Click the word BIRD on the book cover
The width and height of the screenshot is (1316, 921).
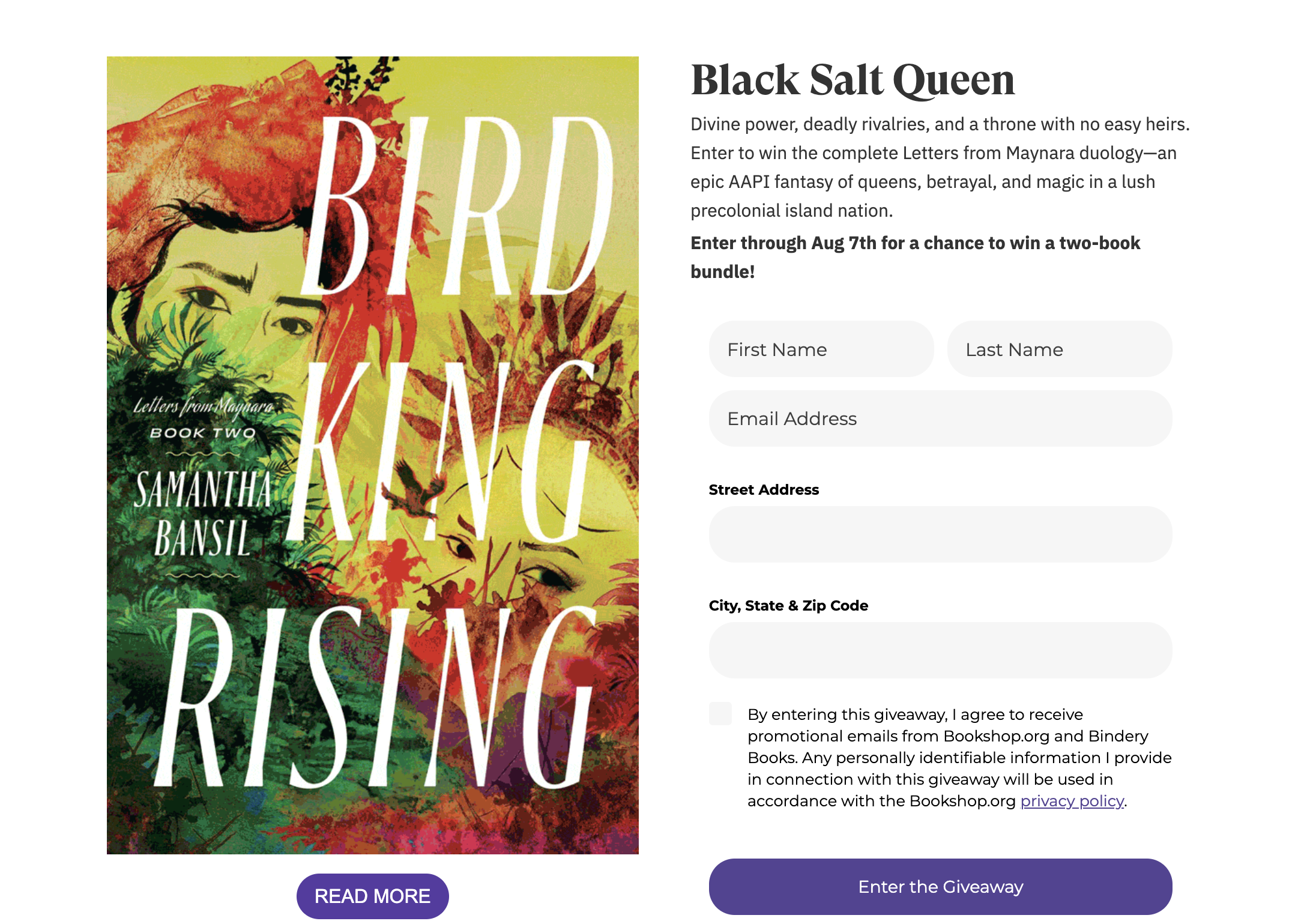point(457,205)
